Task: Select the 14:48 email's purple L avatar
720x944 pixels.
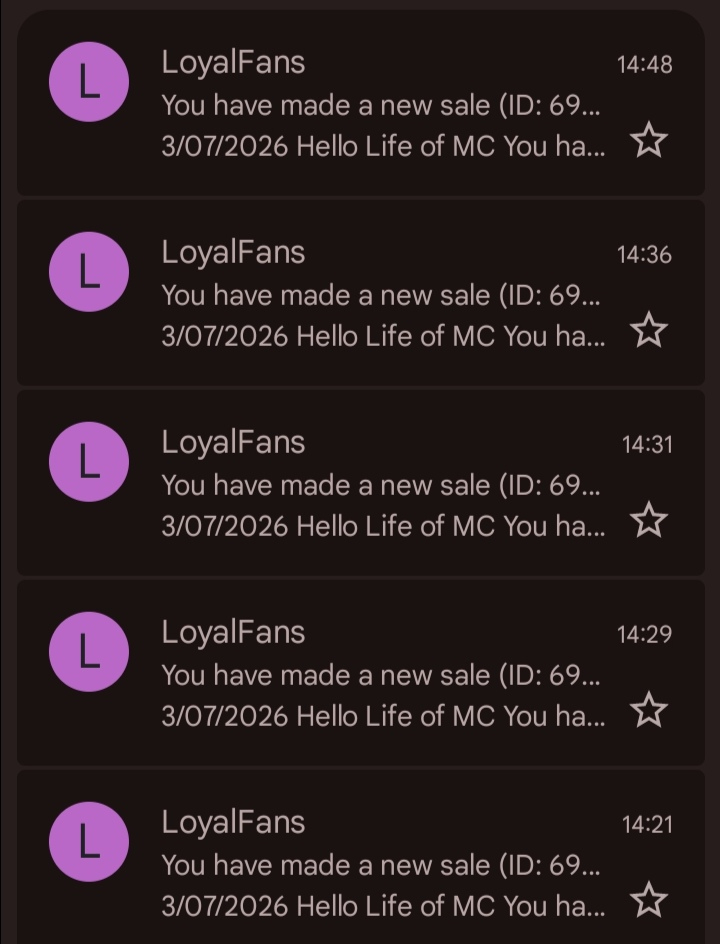Action: point(89,82)
